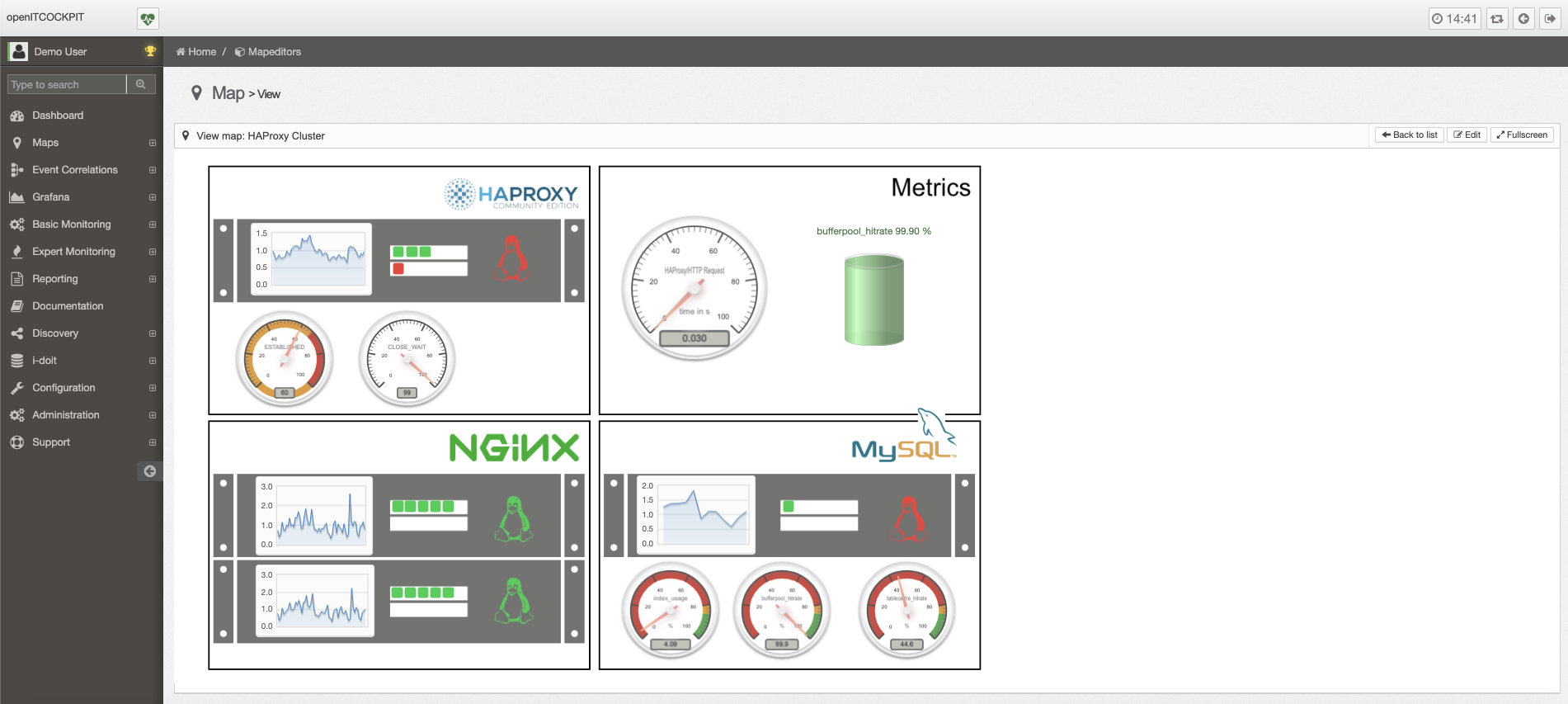Click the green bufferpool cylinder
Image resolution: width=1568 pixels, height=704 pixels.
click(874, 300)
